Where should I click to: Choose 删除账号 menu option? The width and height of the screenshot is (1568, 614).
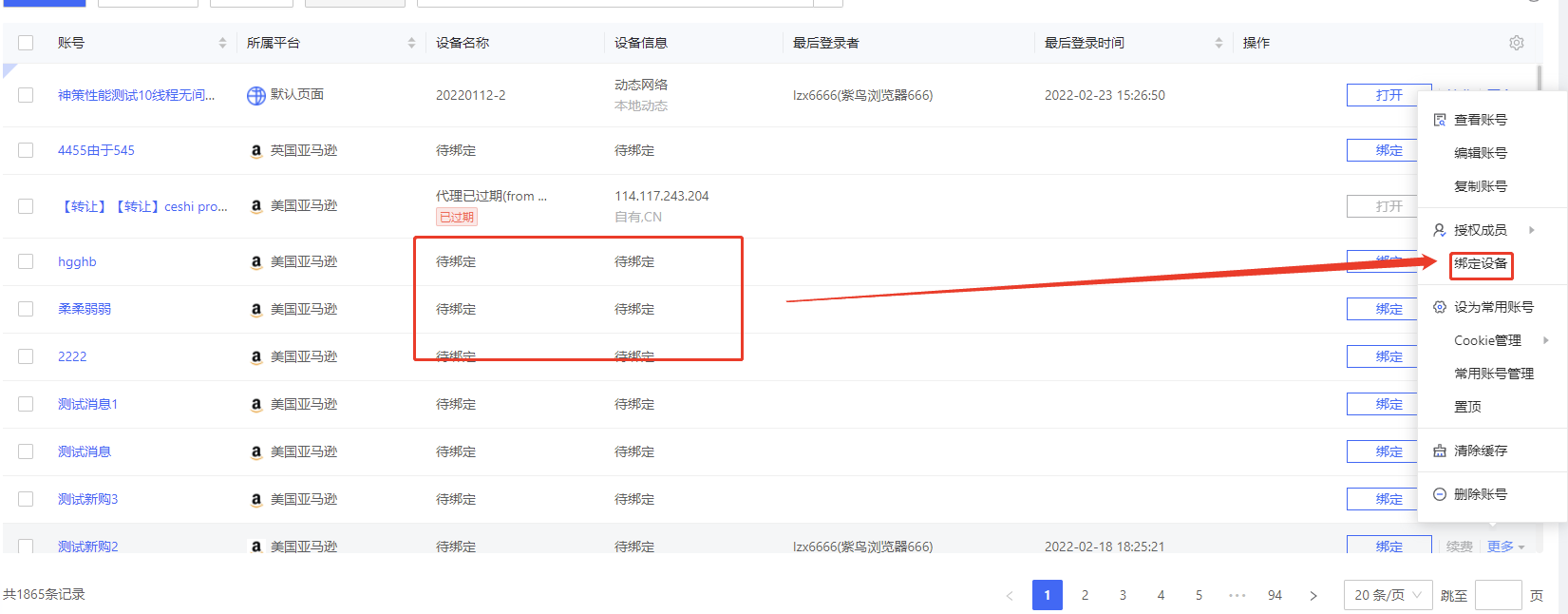point(1480,494)
